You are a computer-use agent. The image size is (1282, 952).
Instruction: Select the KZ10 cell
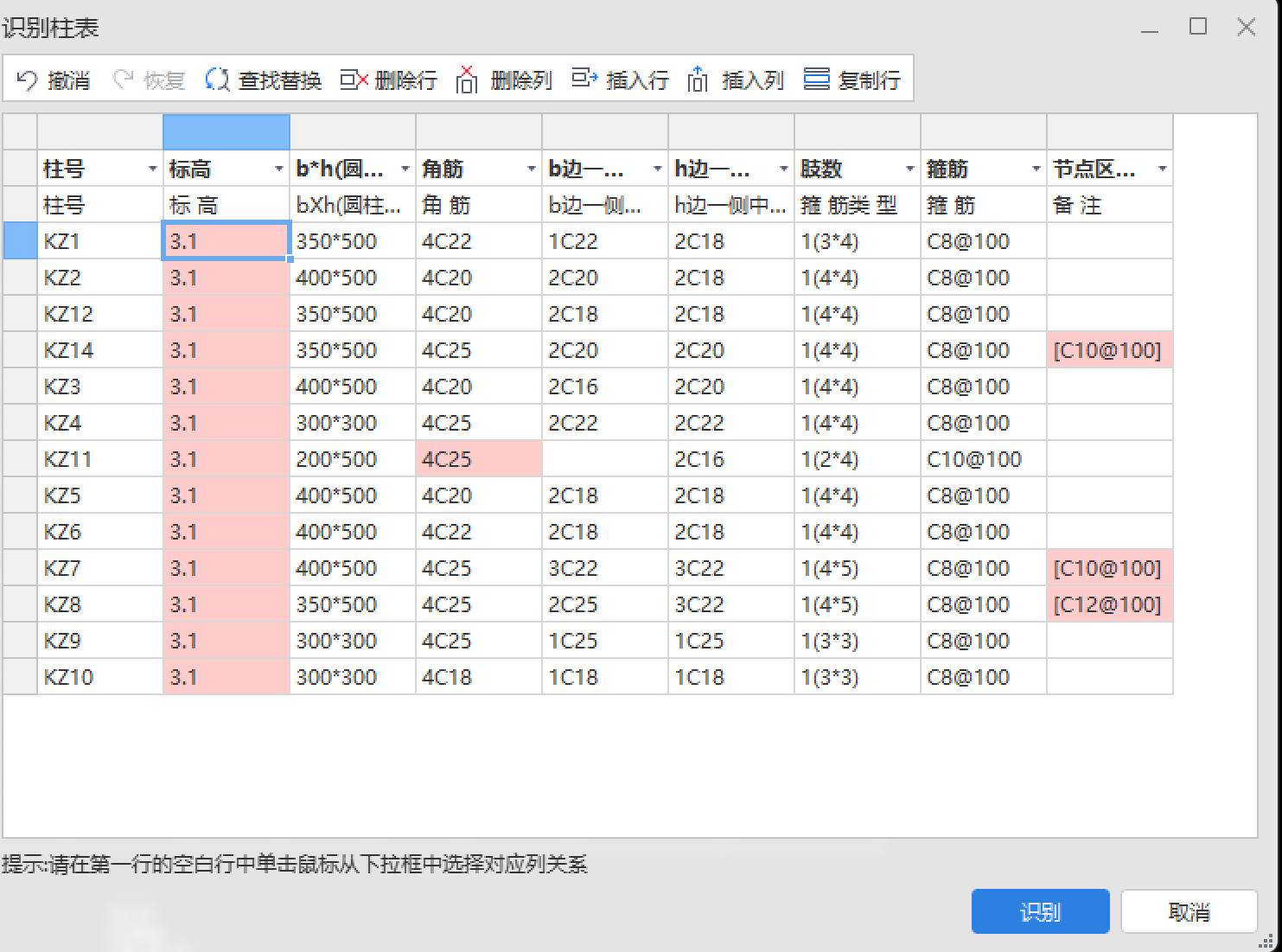coord(100,677)
